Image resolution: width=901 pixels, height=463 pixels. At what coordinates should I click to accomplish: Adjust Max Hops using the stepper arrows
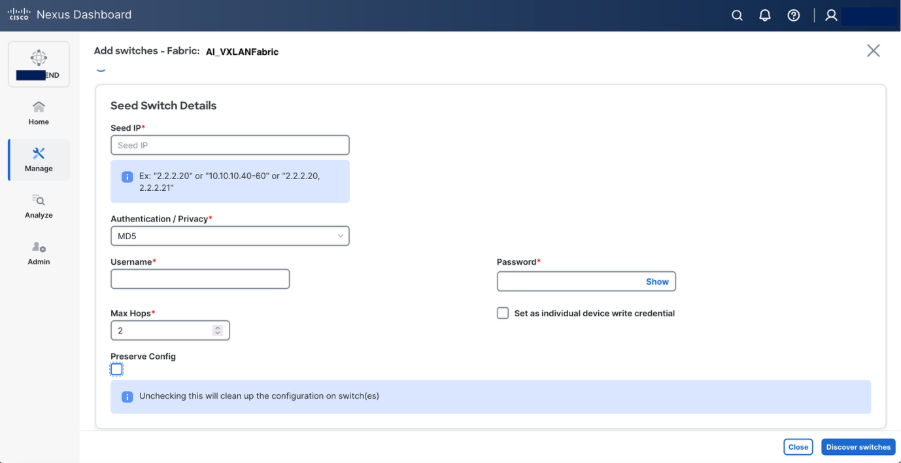(x=217, y=330)
